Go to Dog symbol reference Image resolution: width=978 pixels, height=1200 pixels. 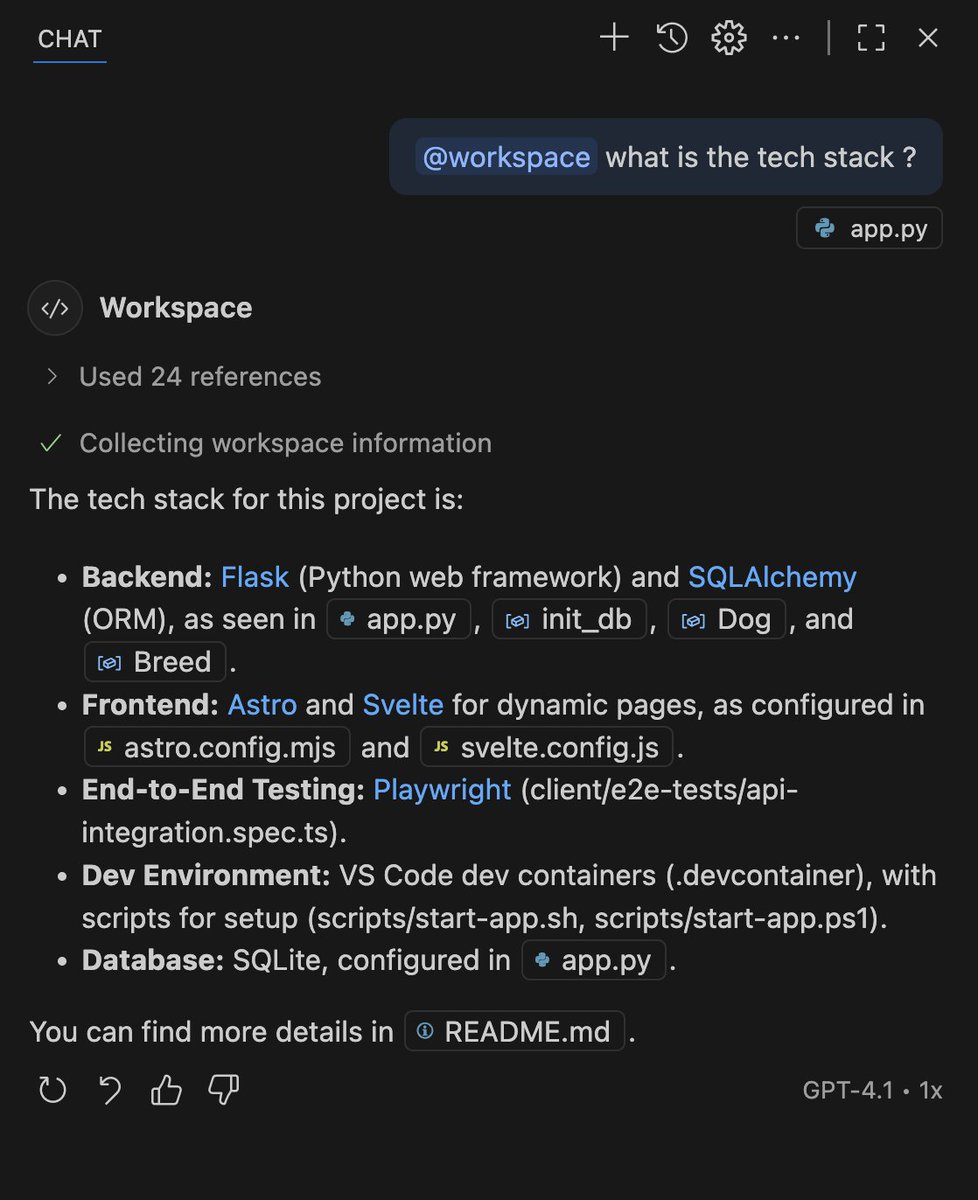tap(727, 620)
